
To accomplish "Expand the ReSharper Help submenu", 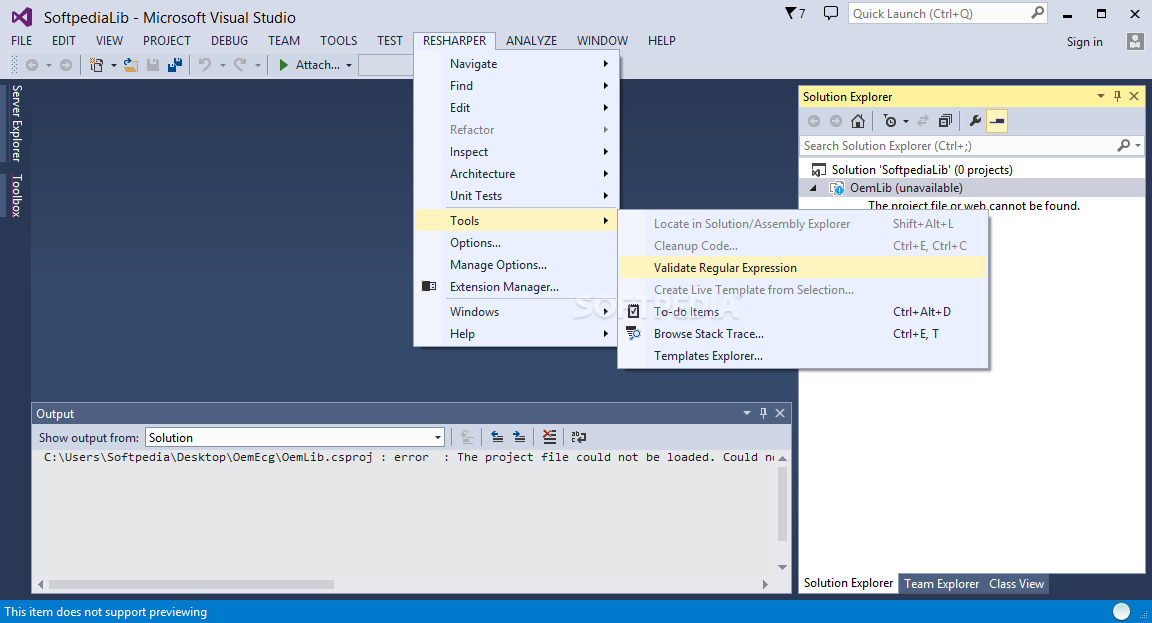I will point(516,334).
